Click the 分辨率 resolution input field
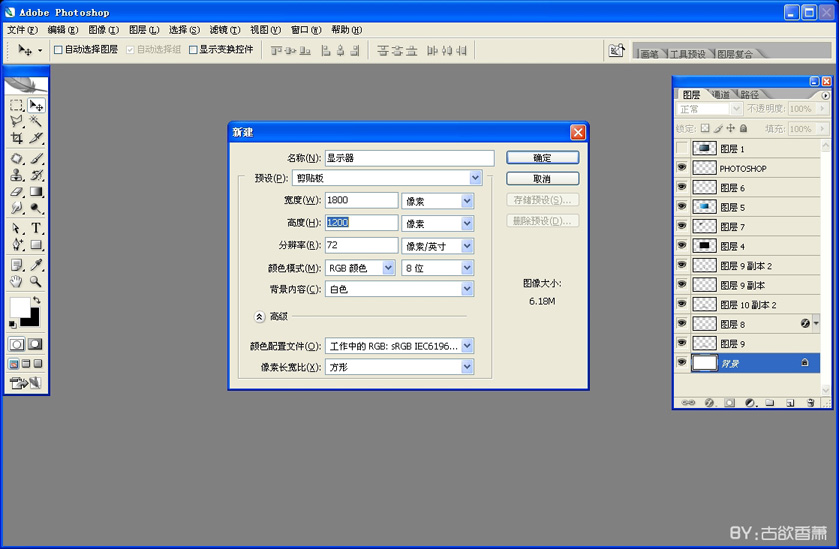The image size is (839, 549). point(361,245)
